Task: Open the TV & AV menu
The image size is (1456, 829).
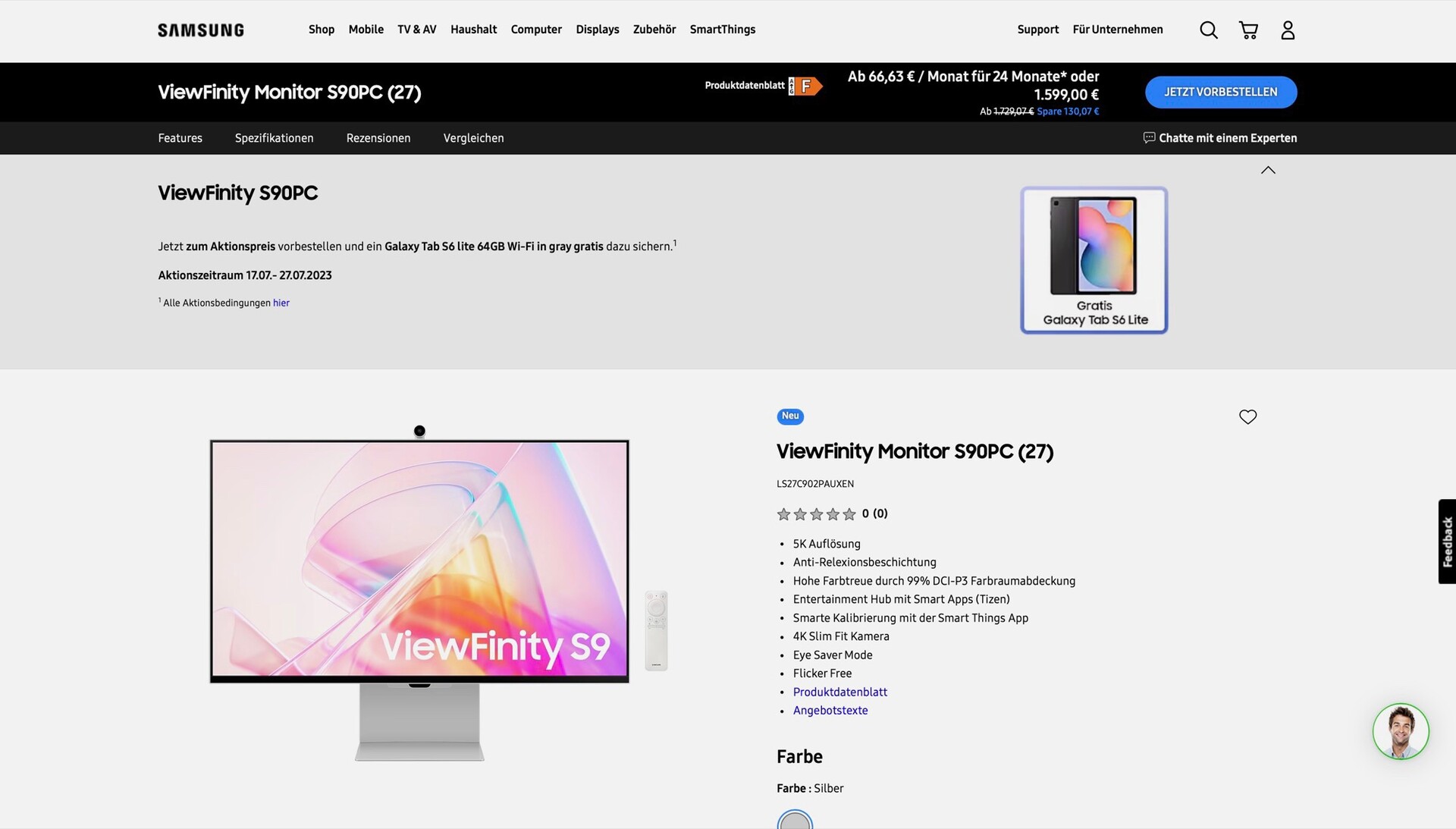Action: [416, 30]
